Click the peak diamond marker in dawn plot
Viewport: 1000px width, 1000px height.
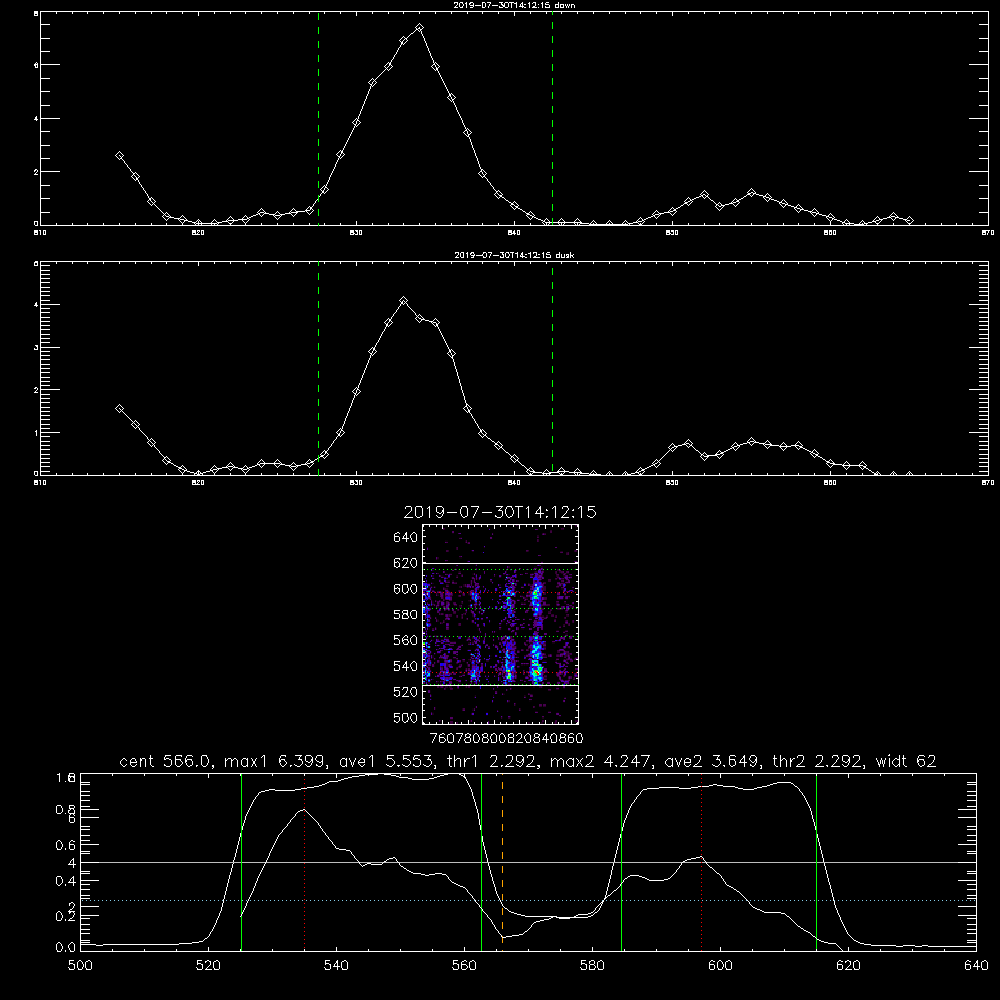(x=419, y=28)
